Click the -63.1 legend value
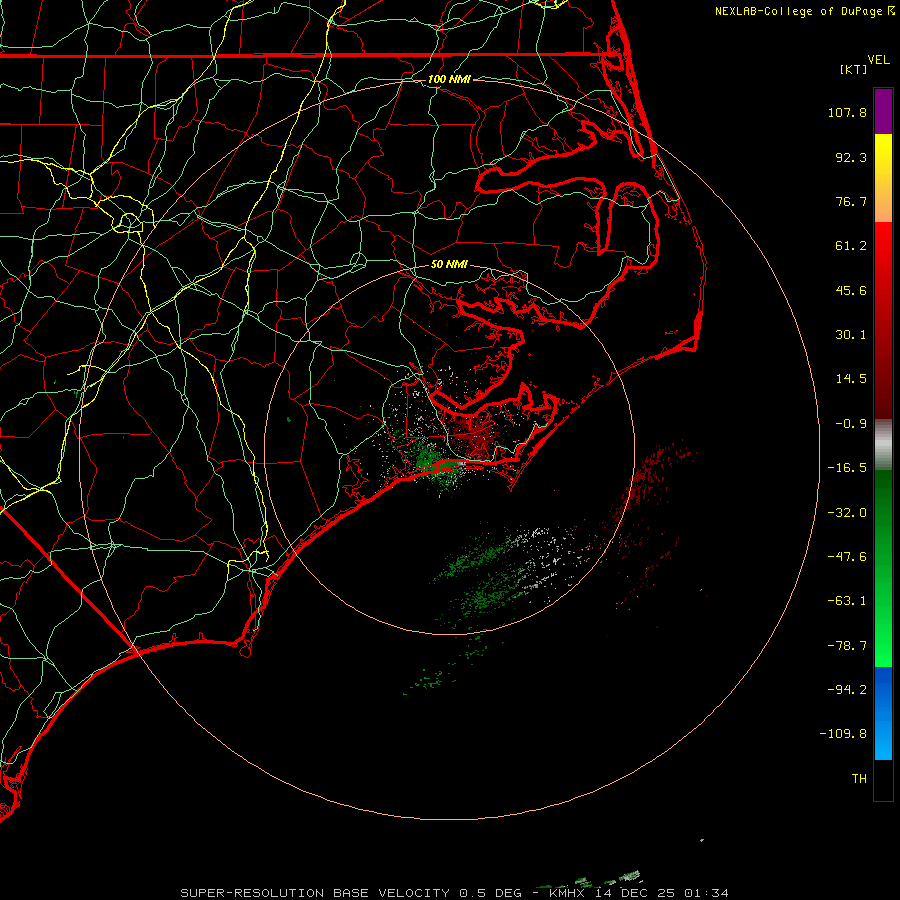Viewport: 900px width, 900px height. [847, 601]
